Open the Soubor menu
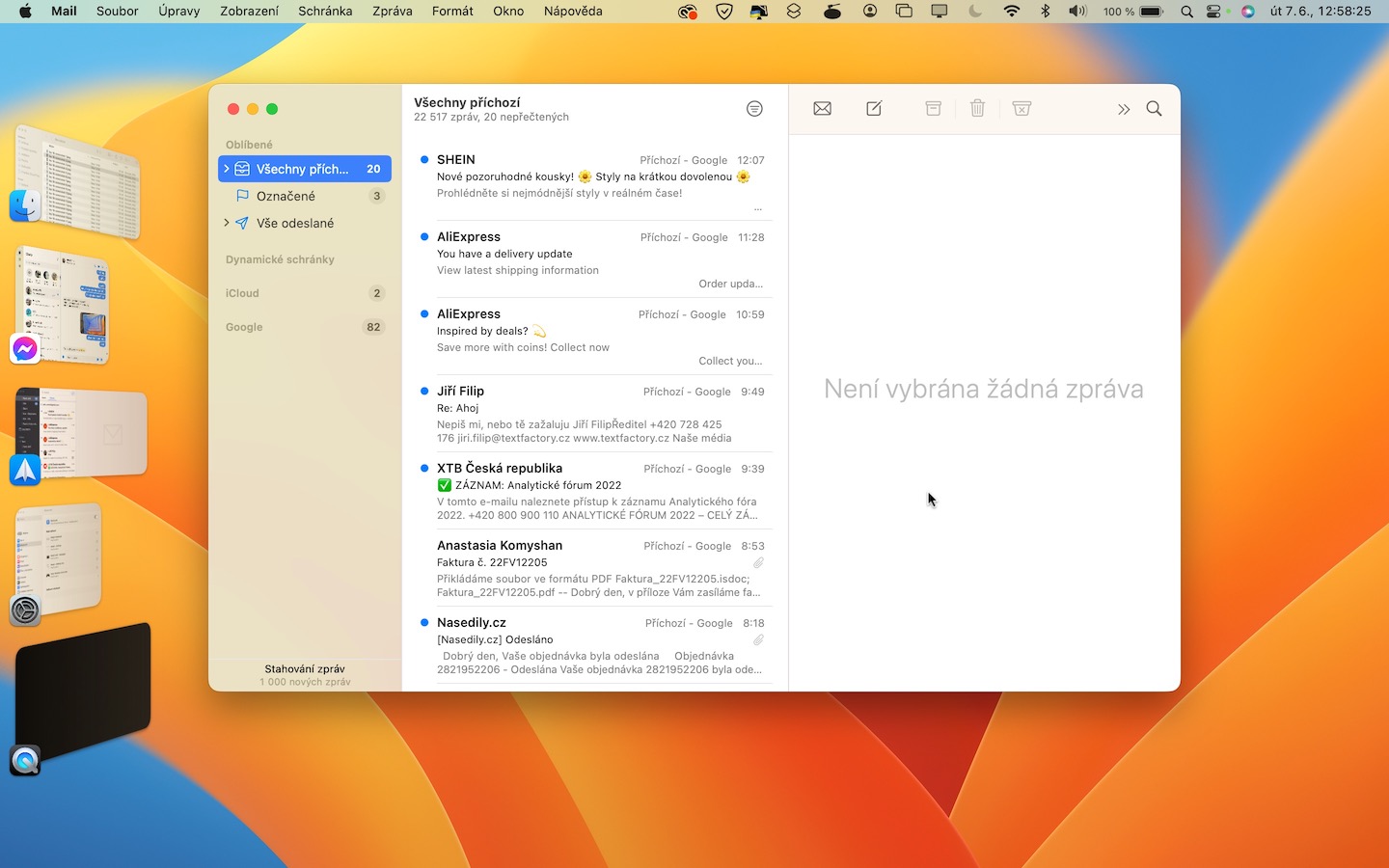The height and width of the screenshot is (868, 1389). [x=118, y=12]
